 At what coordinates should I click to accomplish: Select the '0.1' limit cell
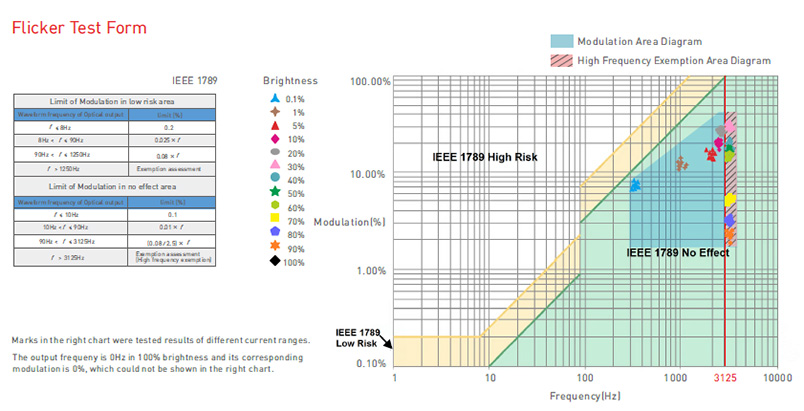click(x=171, y=215)
